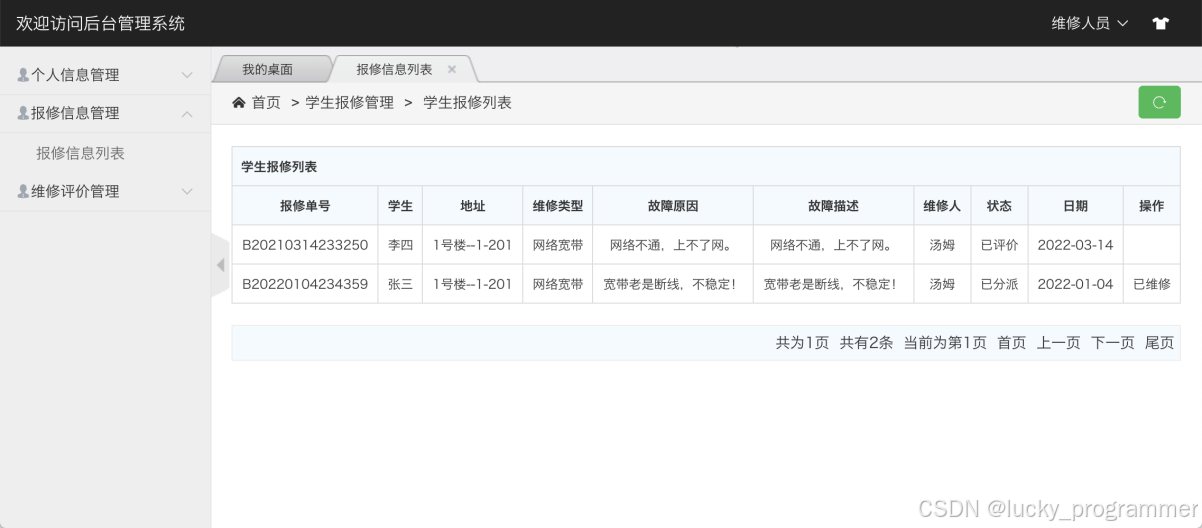Click 学生报修列表 table panel title
The height and width of the screenshot is (528, 1202).
pyautogui.click(x=279, y=167)
